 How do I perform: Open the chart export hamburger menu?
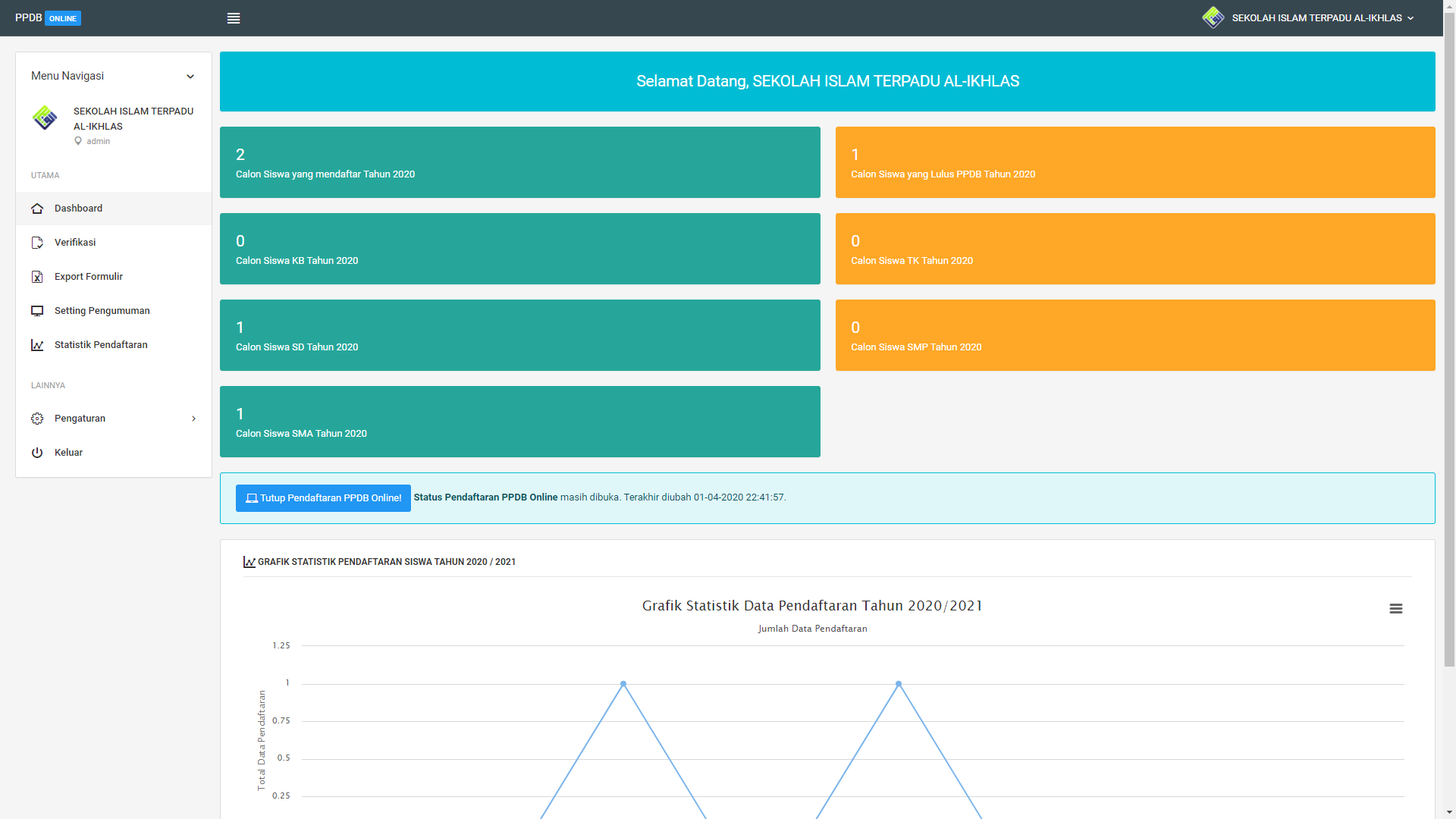click(x=1395, y=609)
